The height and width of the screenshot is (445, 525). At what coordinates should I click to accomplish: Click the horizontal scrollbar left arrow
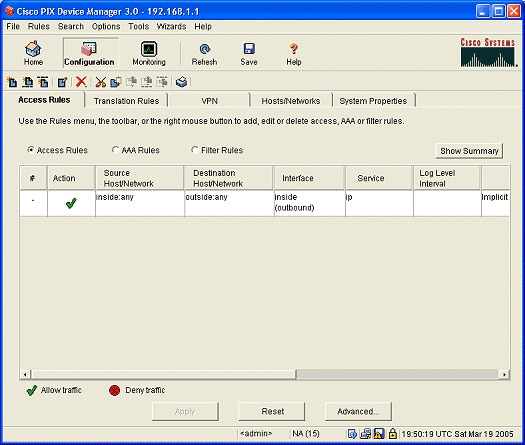[25, 374]
